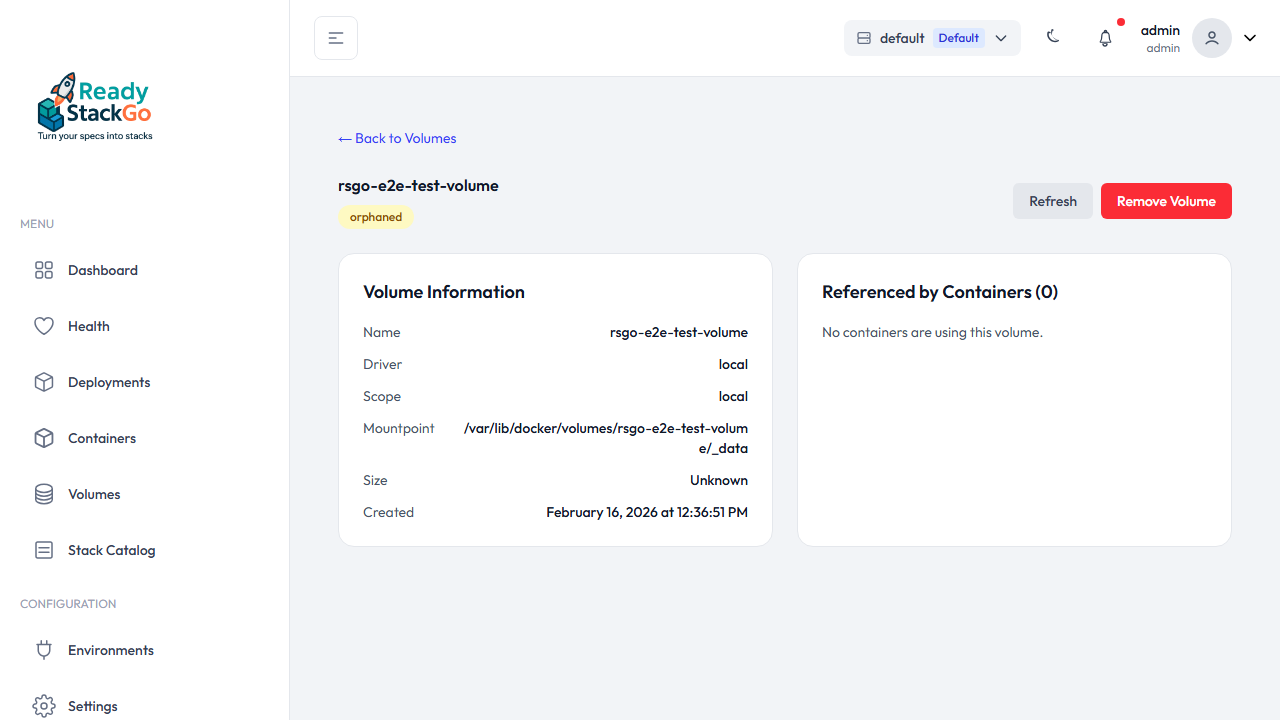Follow the Back to Volumes link
The width and height of the screenshot is (1280, 720).
click(397, 138)
